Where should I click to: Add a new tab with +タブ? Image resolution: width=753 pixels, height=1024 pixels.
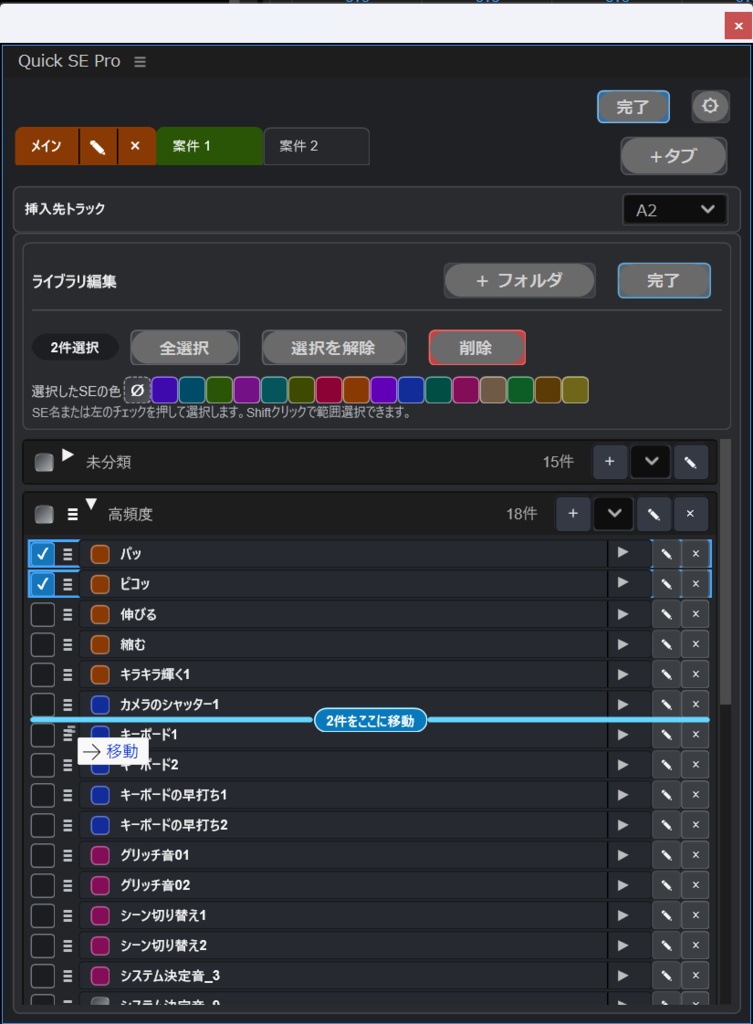pos(673,156)
